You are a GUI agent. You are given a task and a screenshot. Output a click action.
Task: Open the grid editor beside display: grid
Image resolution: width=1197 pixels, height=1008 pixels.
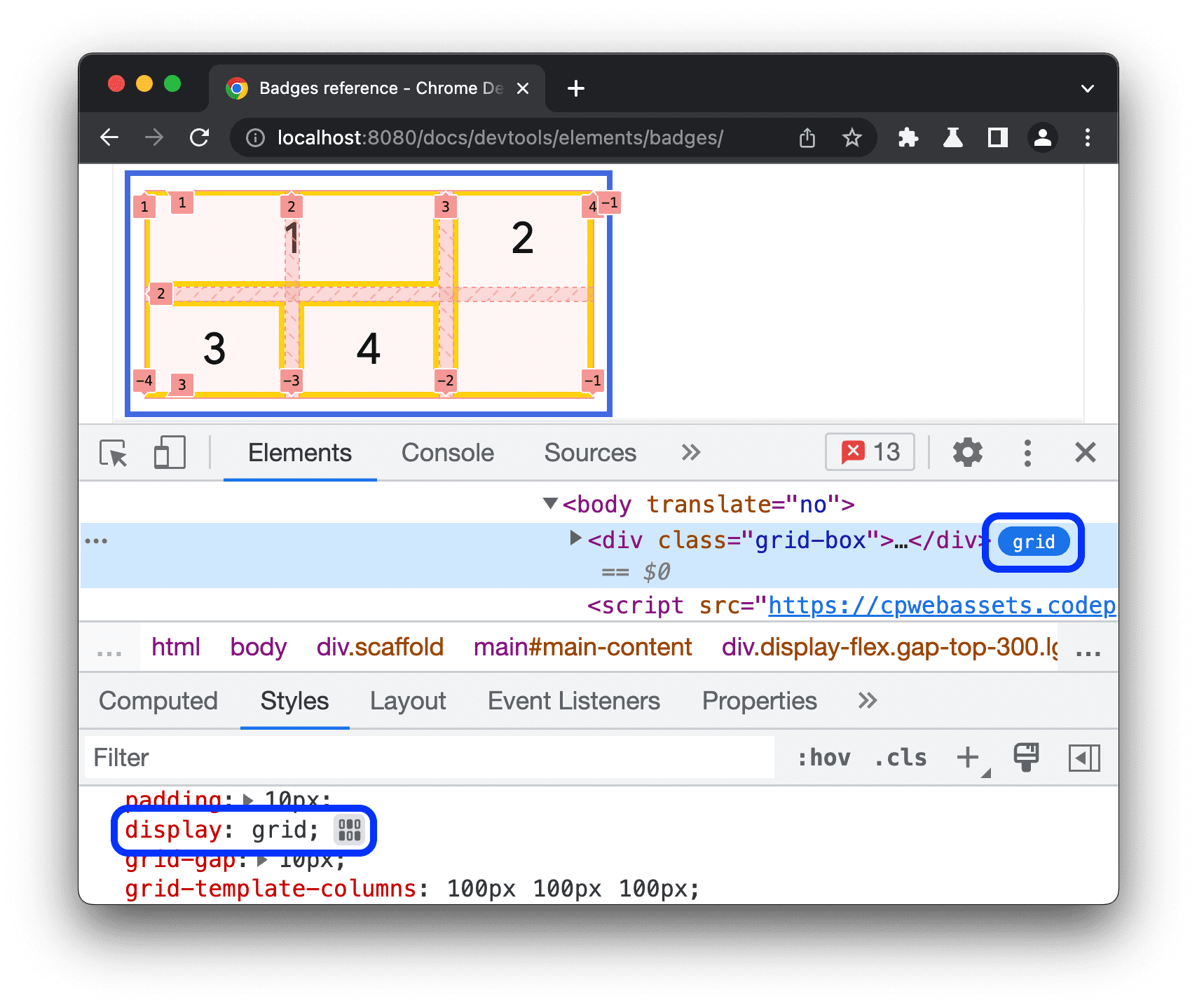pos(348,830)
